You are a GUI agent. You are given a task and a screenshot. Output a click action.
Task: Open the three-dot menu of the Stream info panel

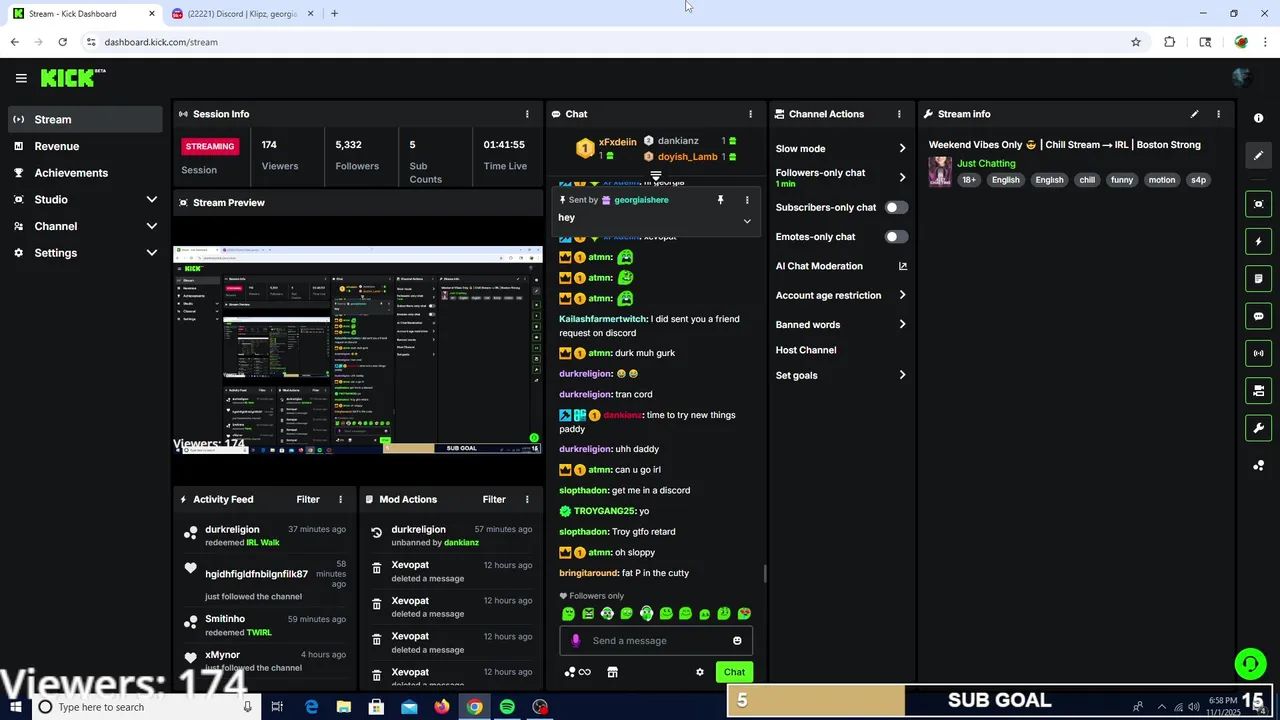[x=1218, y=114]
